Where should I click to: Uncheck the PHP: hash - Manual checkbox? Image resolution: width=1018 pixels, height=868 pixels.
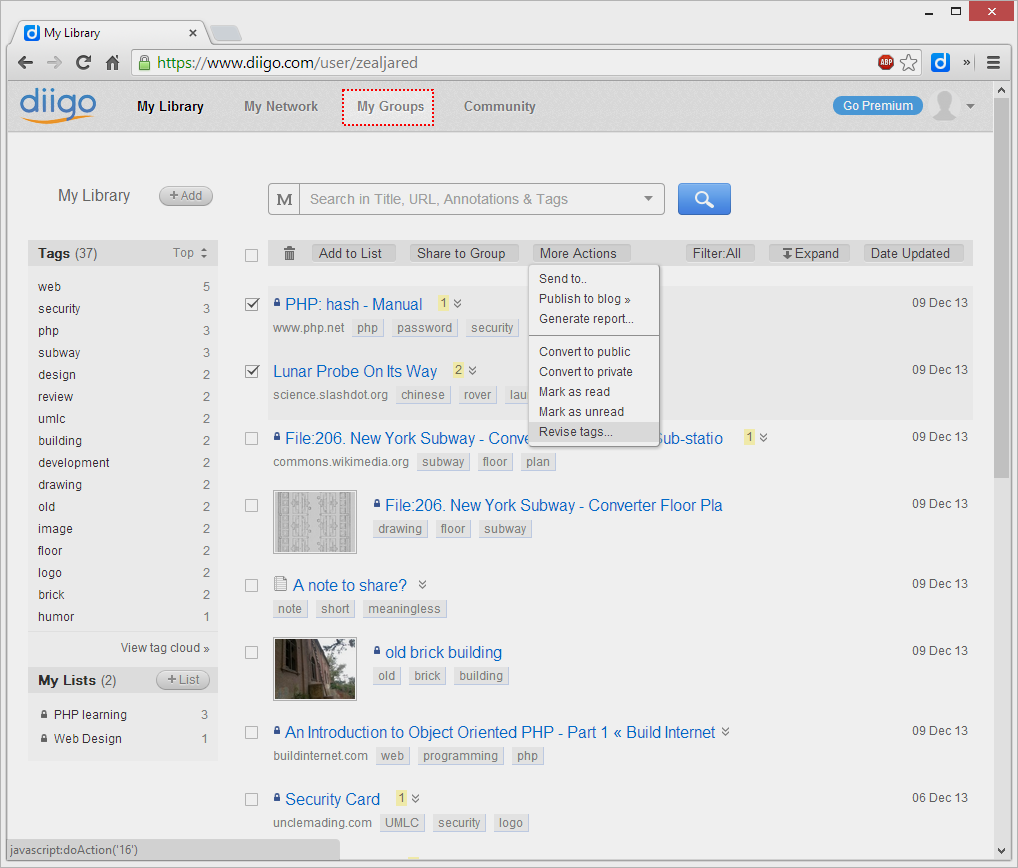252,304
